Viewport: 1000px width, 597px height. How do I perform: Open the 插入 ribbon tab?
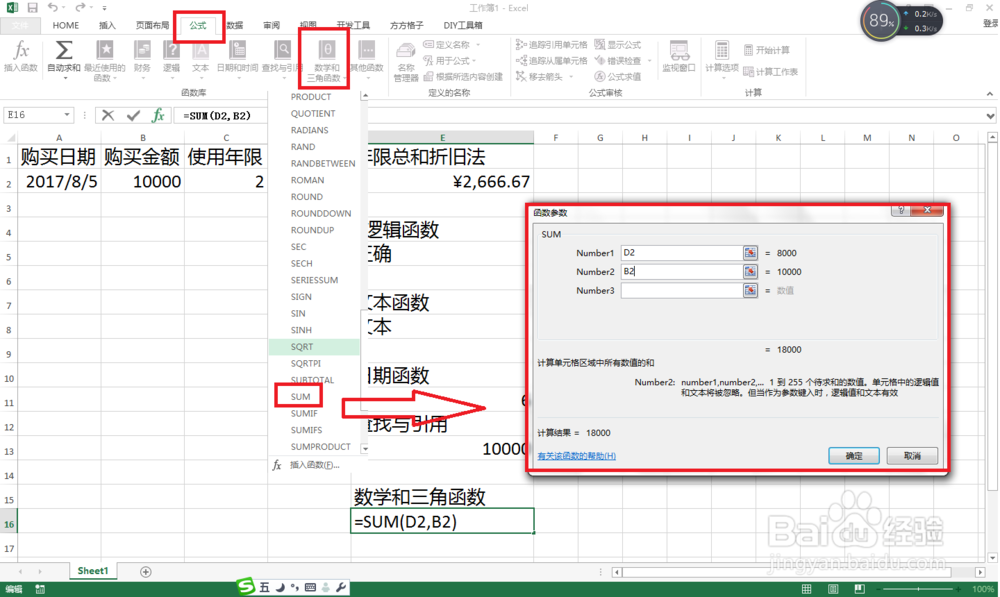(107, 26)
